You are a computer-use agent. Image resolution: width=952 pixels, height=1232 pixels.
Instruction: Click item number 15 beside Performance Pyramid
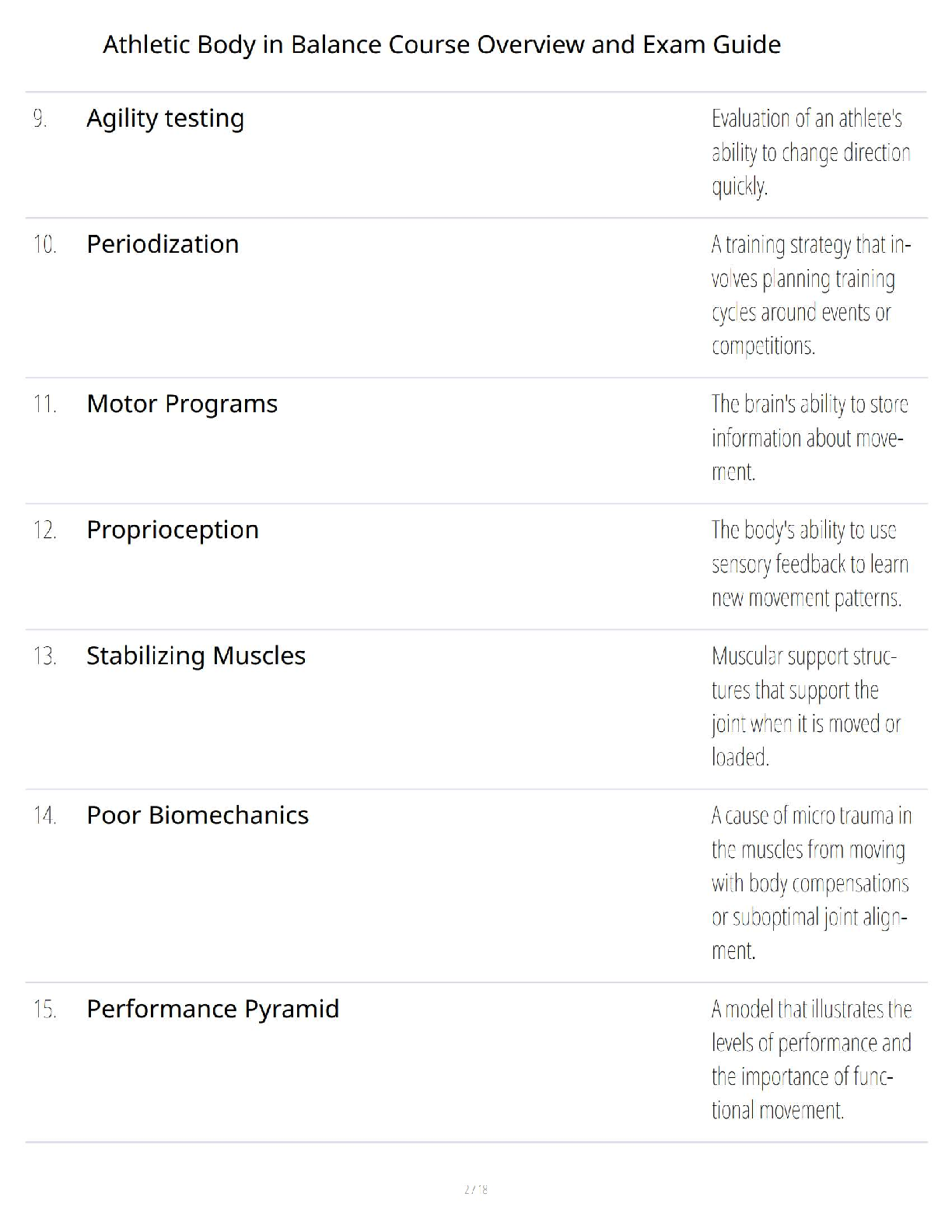44,1010
